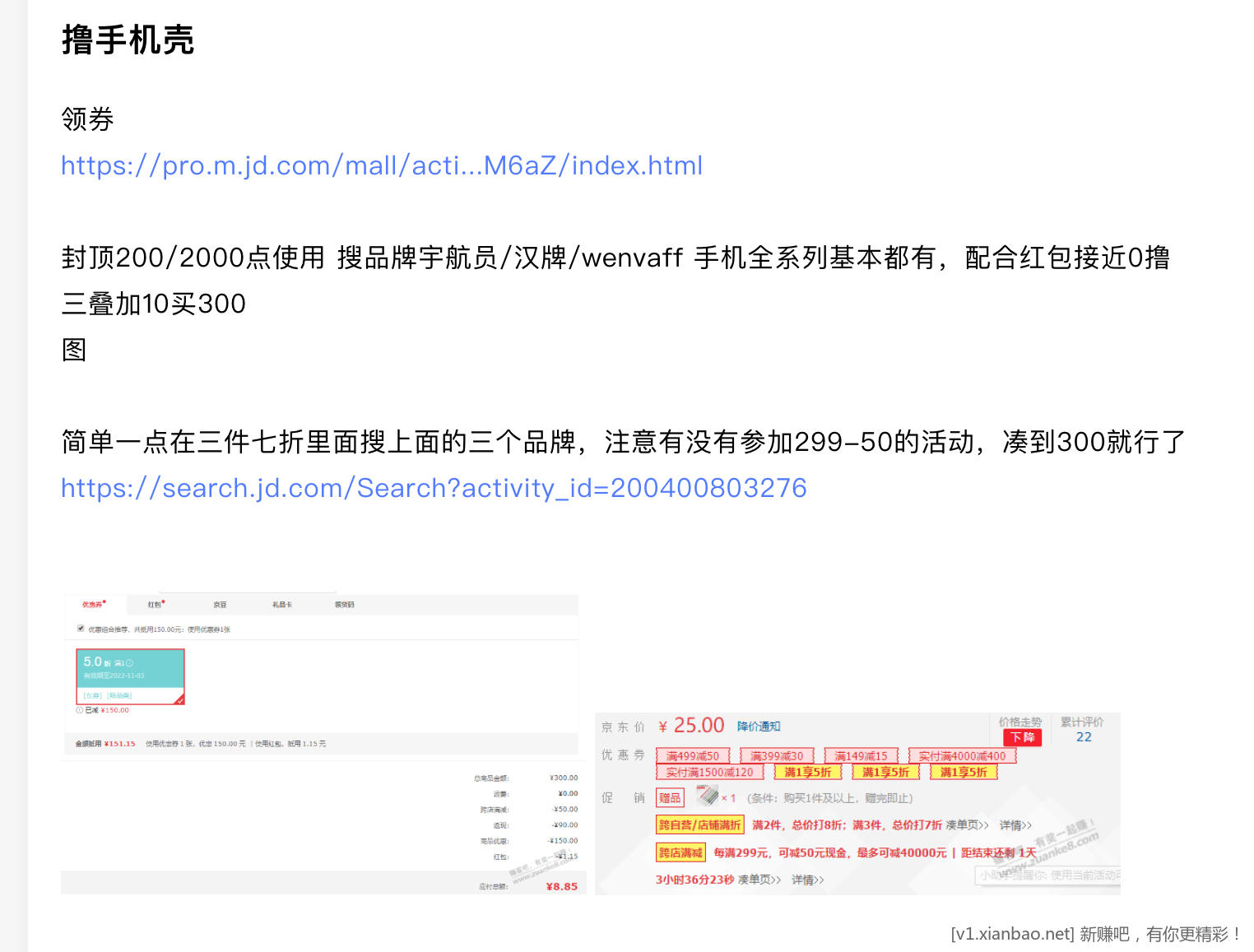This screenshot has height=952, width=1254.
Task: Open 凑单页>> beside the 3小时36分23秒 countdown
Action: pos(759,880)
